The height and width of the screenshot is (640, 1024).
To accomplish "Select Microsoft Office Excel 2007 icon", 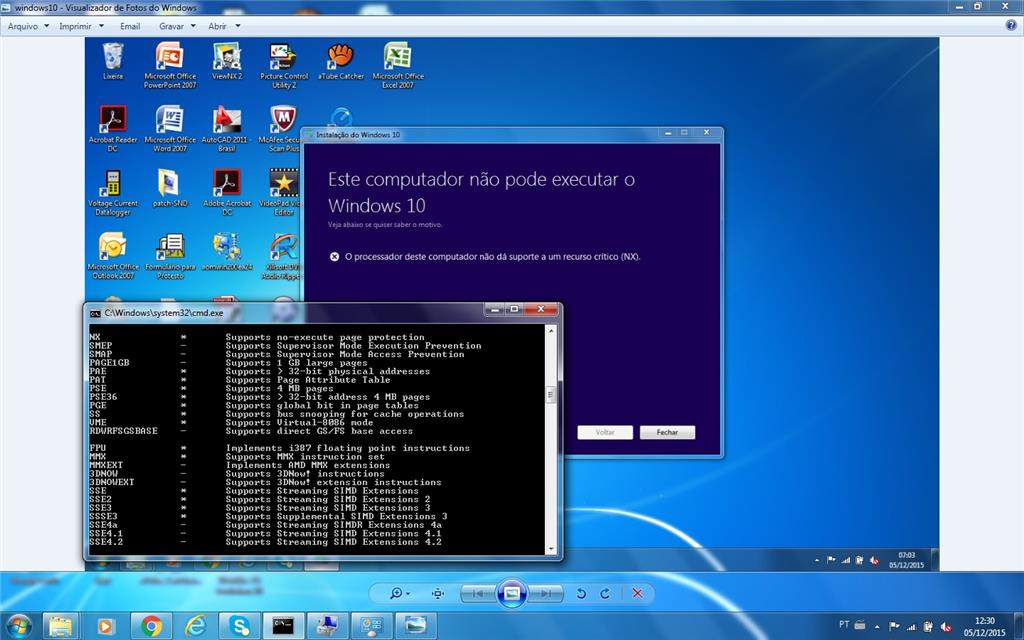I will point(398,65).
